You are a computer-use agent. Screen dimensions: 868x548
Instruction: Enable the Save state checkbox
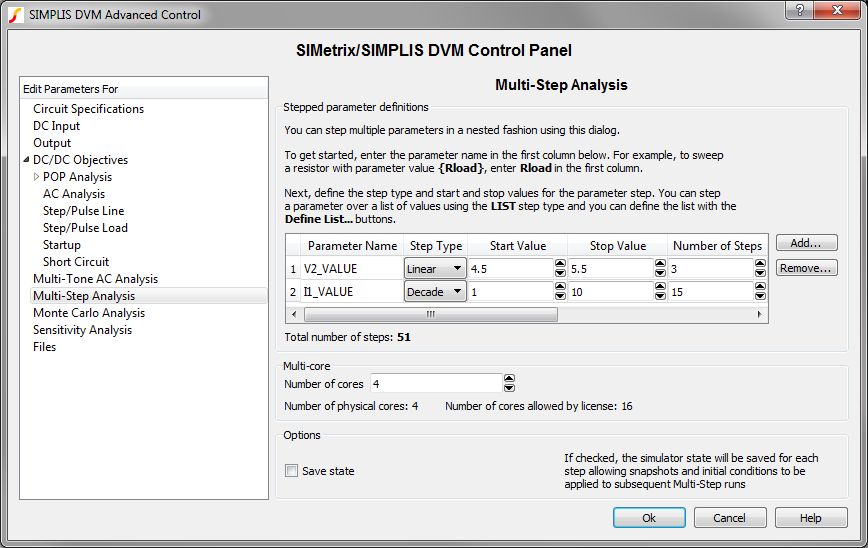291,471
